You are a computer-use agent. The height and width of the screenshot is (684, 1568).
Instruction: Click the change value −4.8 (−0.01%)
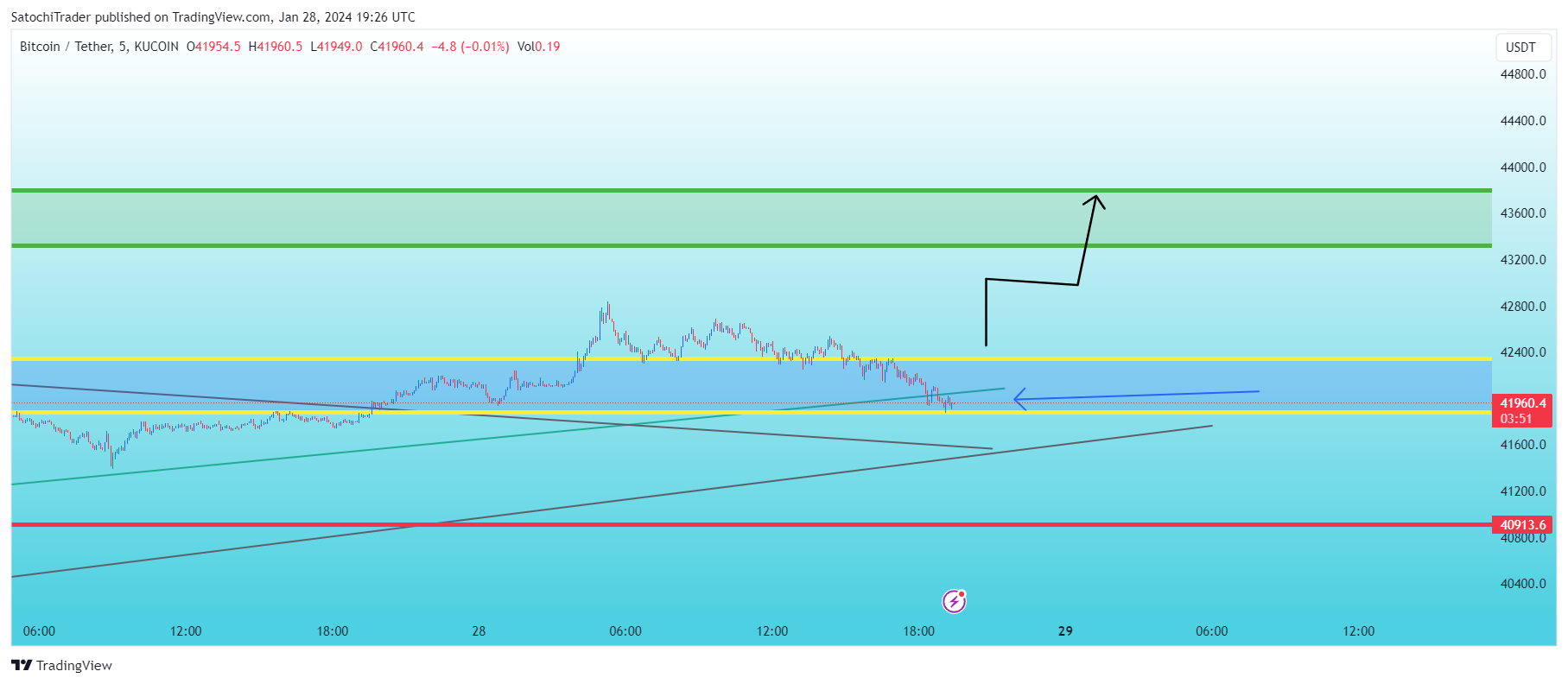point(470,47)
